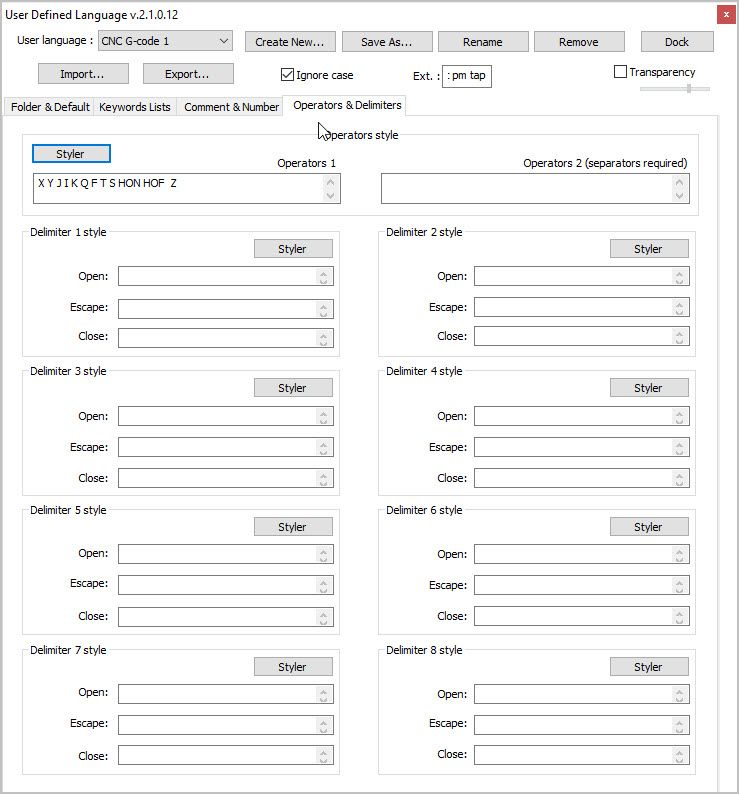The image size is (739, 794).
Task: Click Delimiter 3 Escape field
Action: point(225,447)
